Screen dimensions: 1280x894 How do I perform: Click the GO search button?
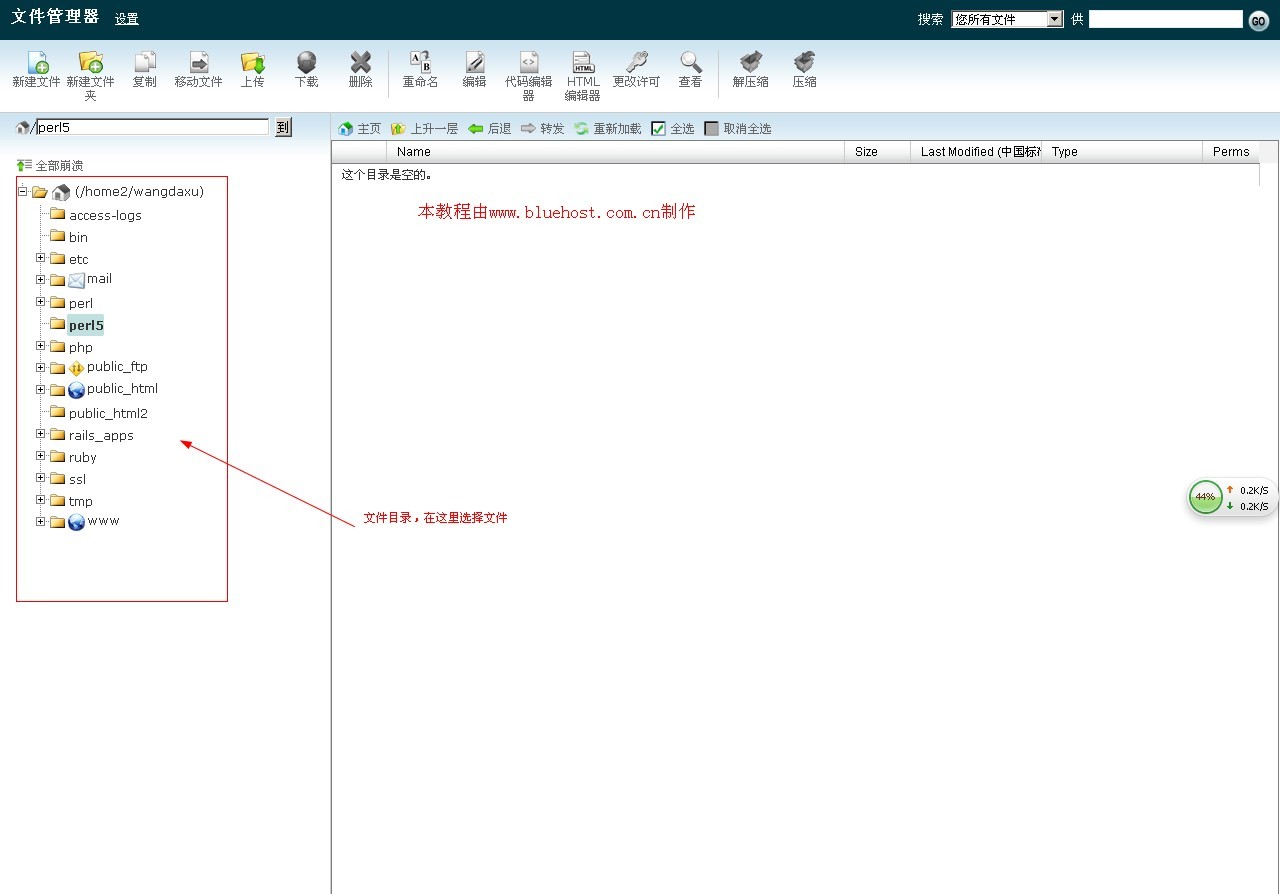1258,21
